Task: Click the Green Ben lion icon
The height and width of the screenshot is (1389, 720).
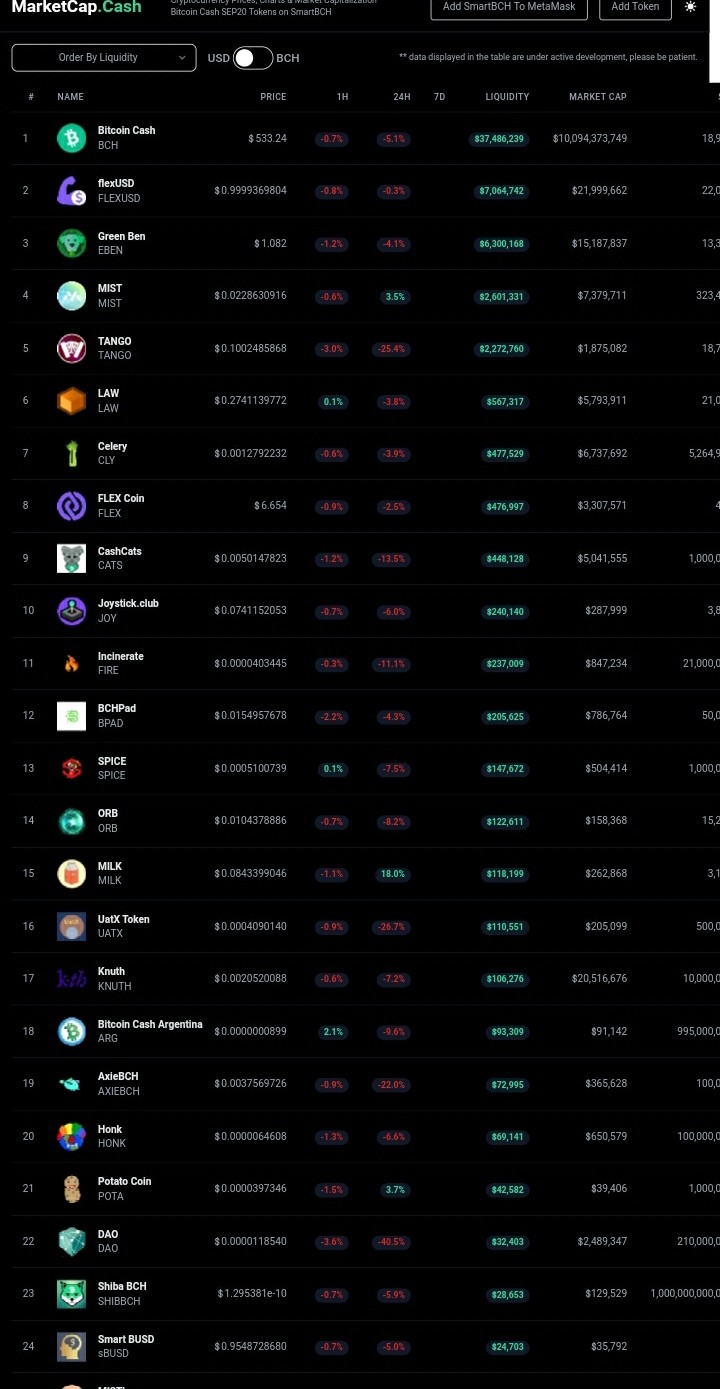Action: [x=71, y=243]
